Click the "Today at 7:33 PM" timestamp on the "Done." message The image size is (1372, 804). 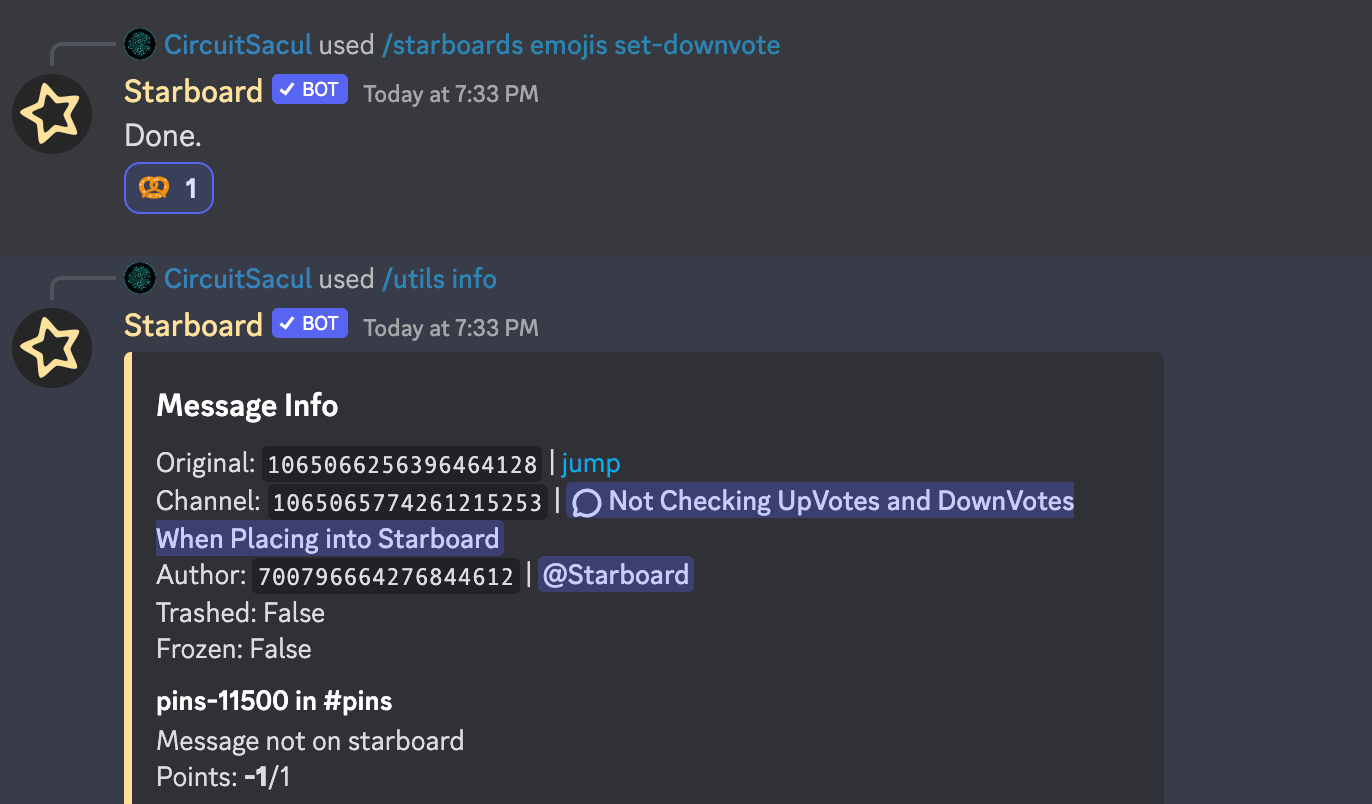click(x=451, y=94)
